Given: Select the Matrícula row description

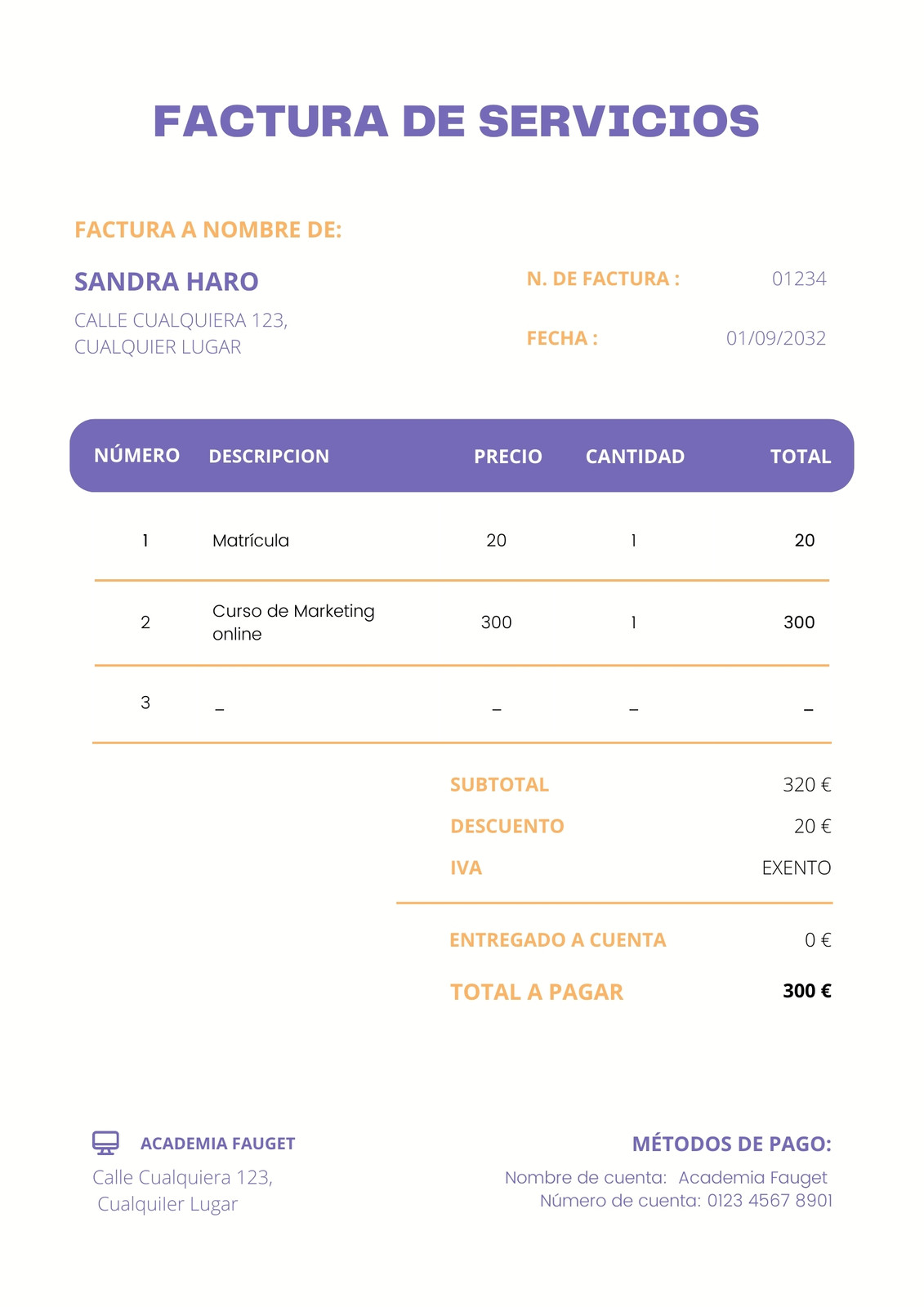Looking at the screenshot, I should (x=251, y=541).
